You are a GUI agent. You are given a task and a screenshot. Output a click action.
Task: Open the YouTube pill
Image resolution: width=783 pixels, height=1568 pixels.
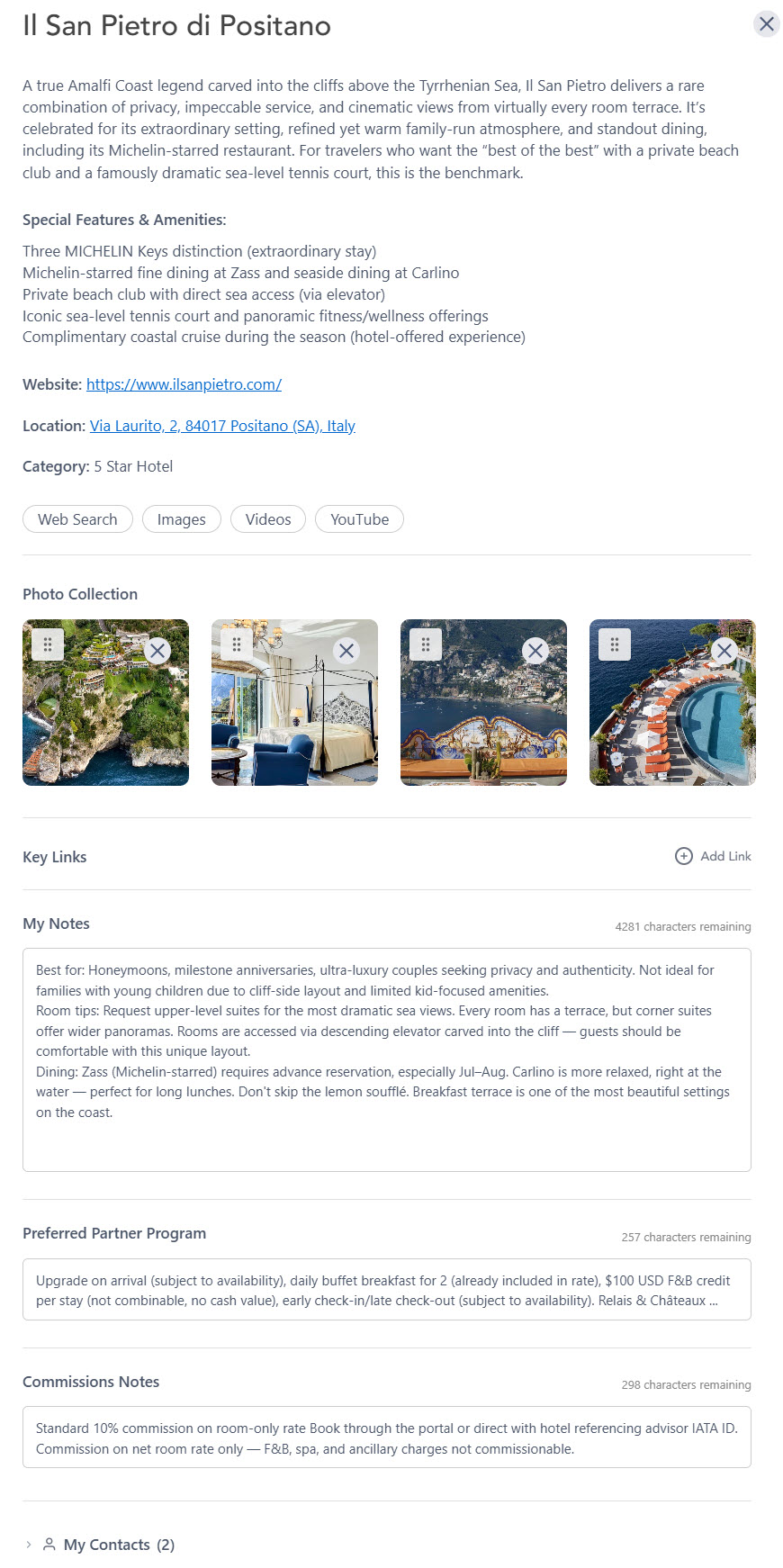(x=360, y=519)
